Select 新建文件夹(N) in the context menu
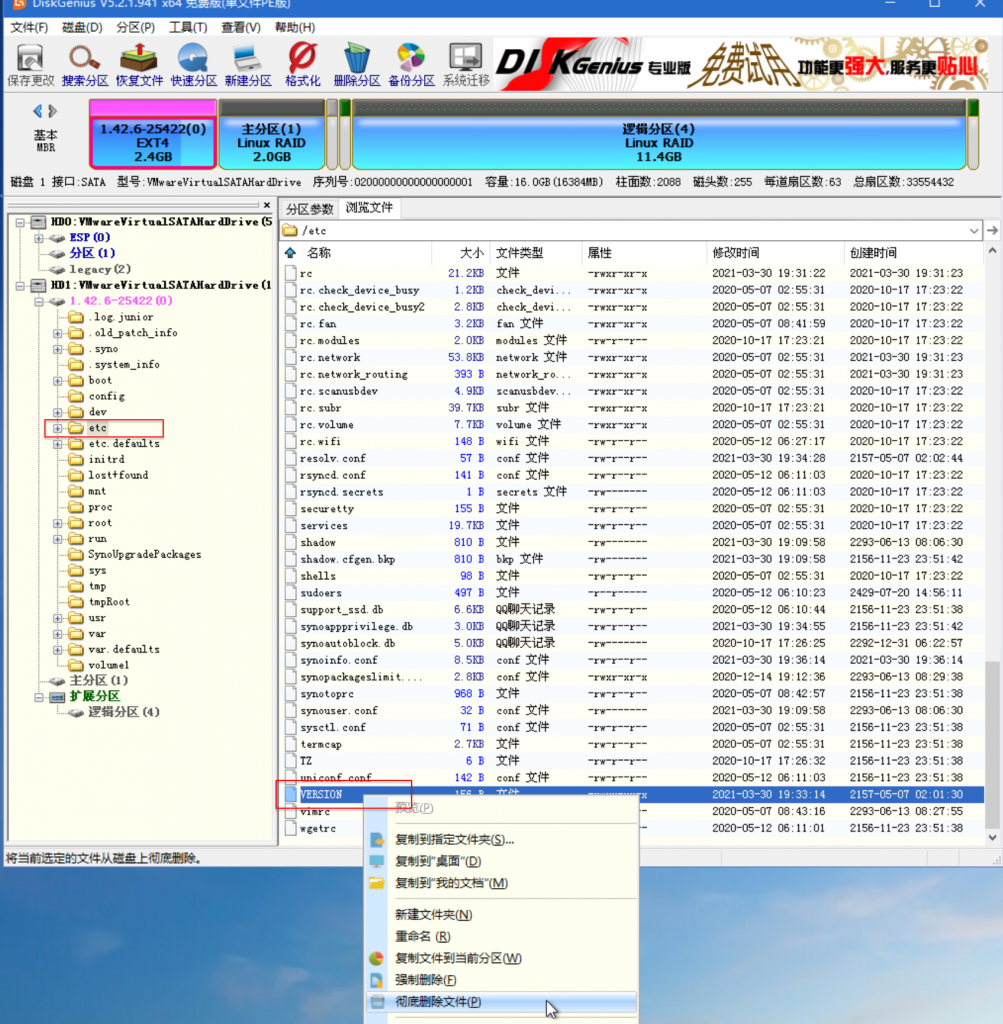1003x1024 pixels. point(502,915)
